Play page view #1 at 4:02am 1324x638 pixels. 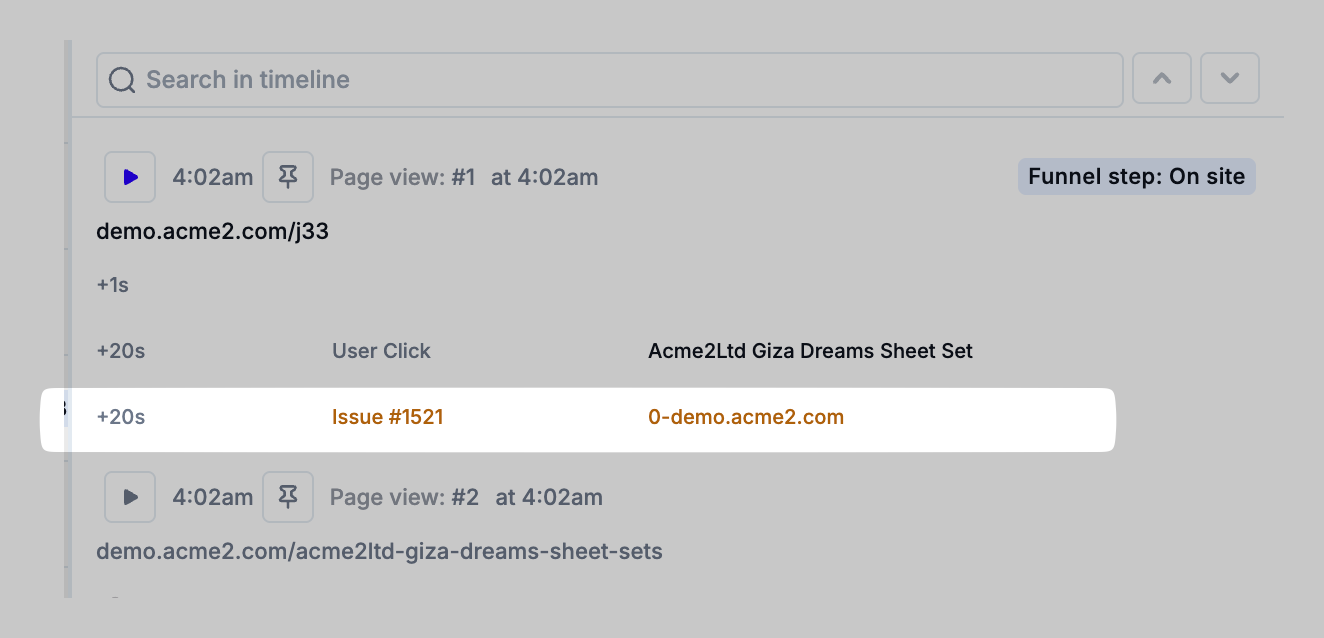click(130, 177)
